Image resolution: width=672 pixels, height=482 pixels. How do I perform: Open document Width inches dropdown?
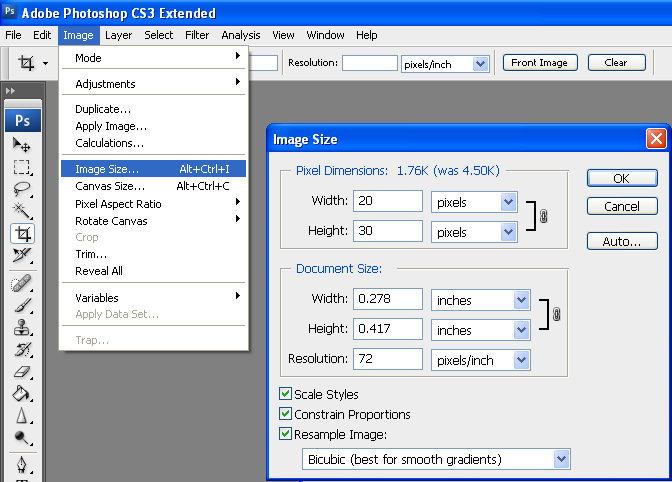521,300
